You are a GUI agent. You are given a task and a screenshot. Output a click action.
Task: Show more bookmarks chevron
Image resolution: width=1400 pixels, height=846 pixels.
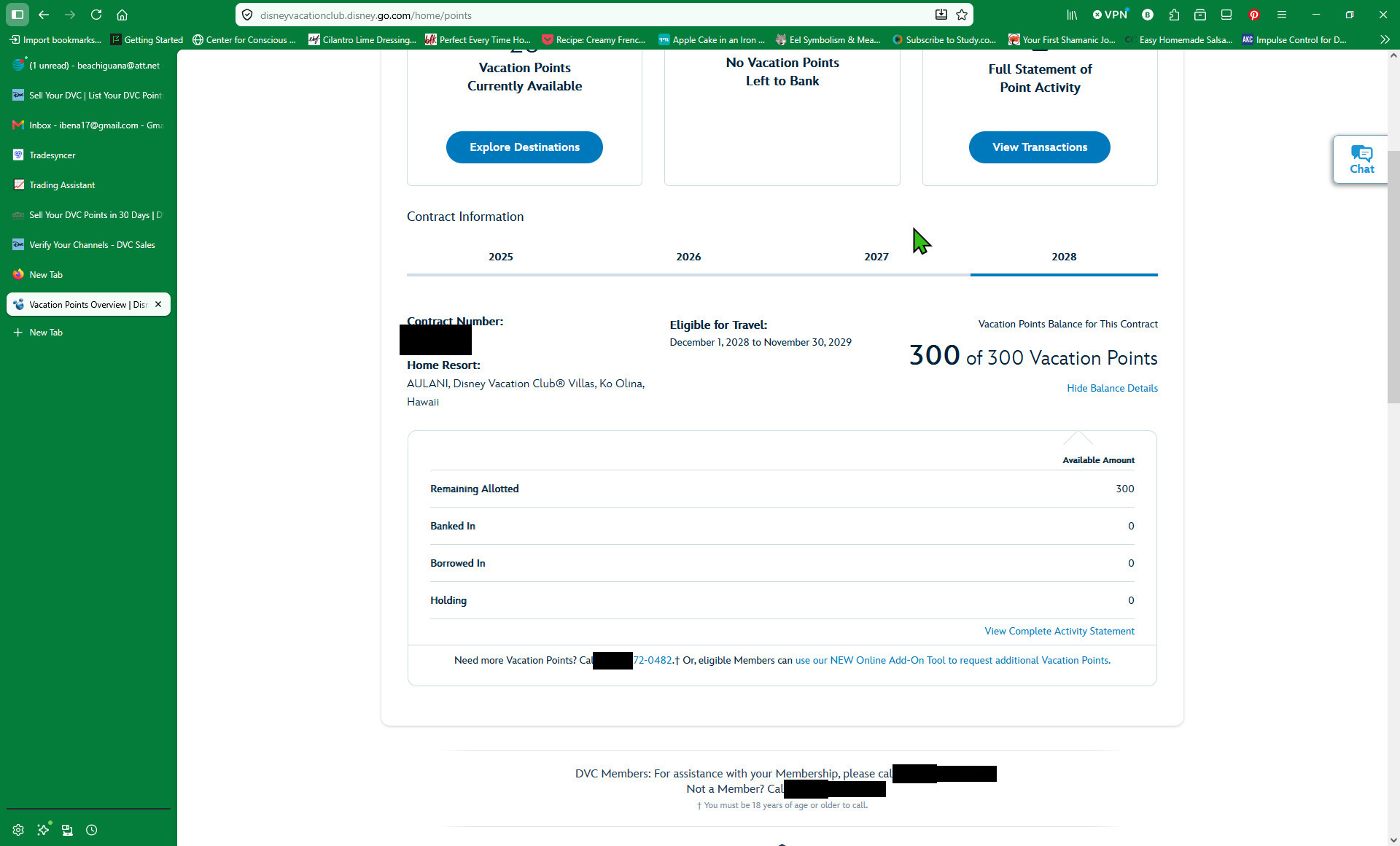(1385, 39)
